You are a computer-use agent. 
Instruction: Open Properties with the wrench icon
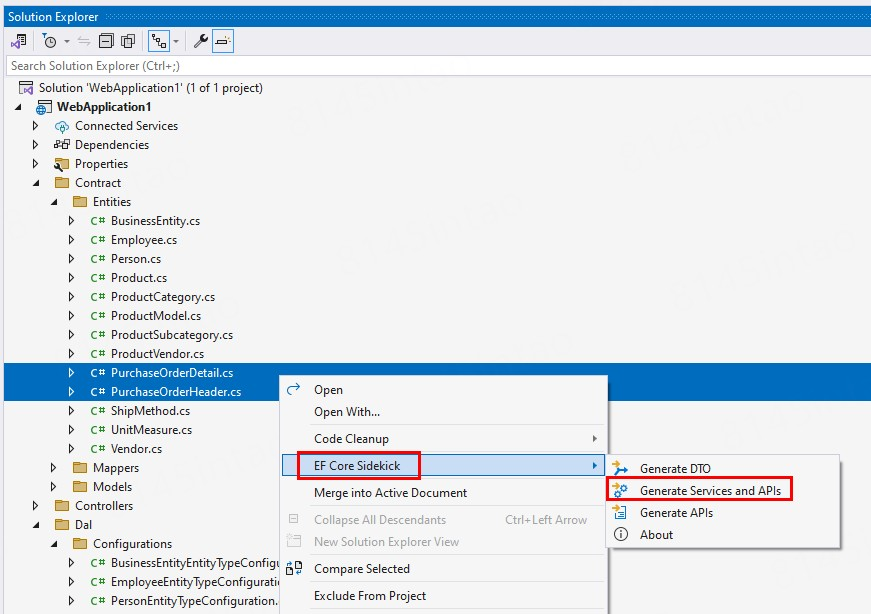click(200, 41)
